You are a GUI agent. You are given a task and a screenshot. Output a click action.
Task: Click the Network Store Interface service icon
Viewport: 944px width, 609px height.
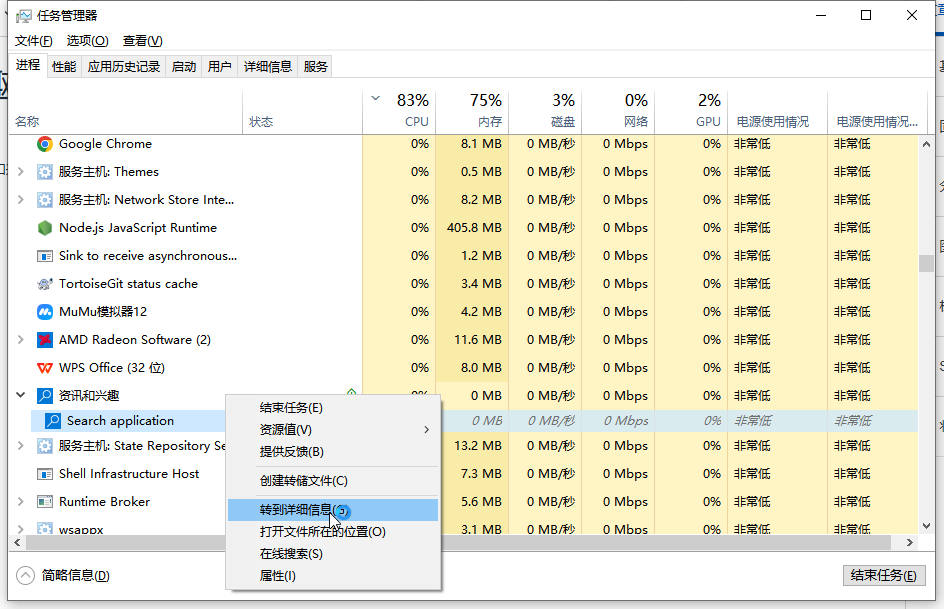click(45, 200)
